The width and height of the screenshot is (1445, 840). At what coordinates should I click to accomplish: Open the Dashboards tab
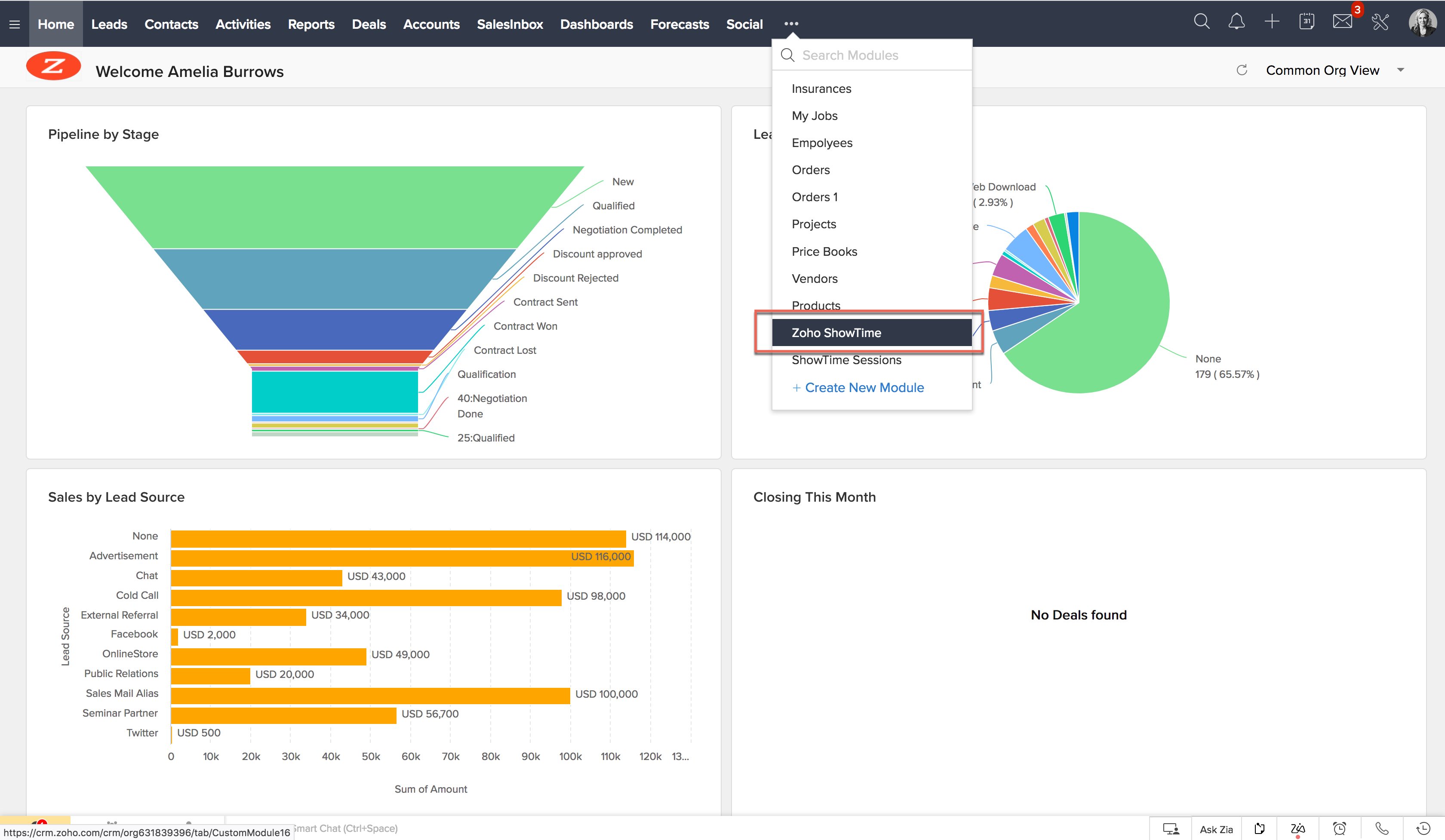tap(596, 24)
